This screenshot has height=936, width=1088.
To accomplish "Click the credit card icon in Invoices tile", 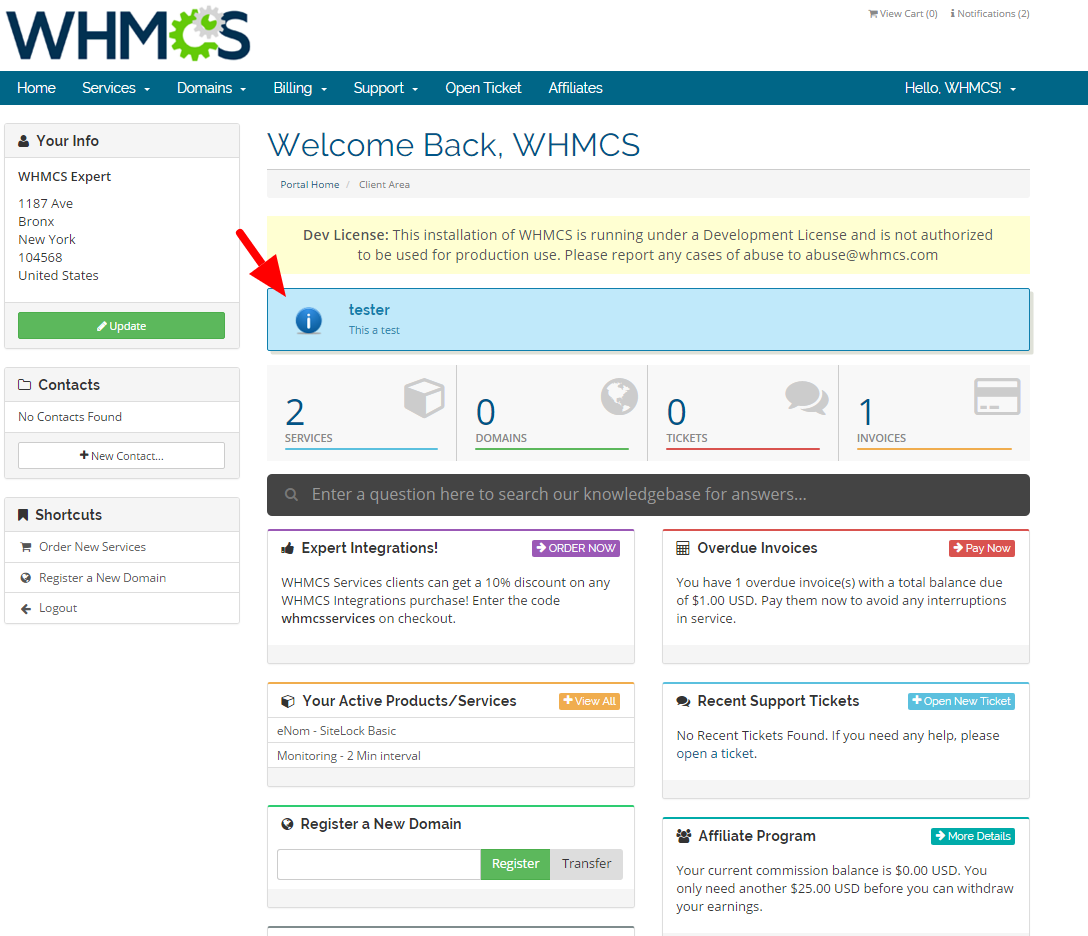I will pyautogui.click(x=997, y=397).
